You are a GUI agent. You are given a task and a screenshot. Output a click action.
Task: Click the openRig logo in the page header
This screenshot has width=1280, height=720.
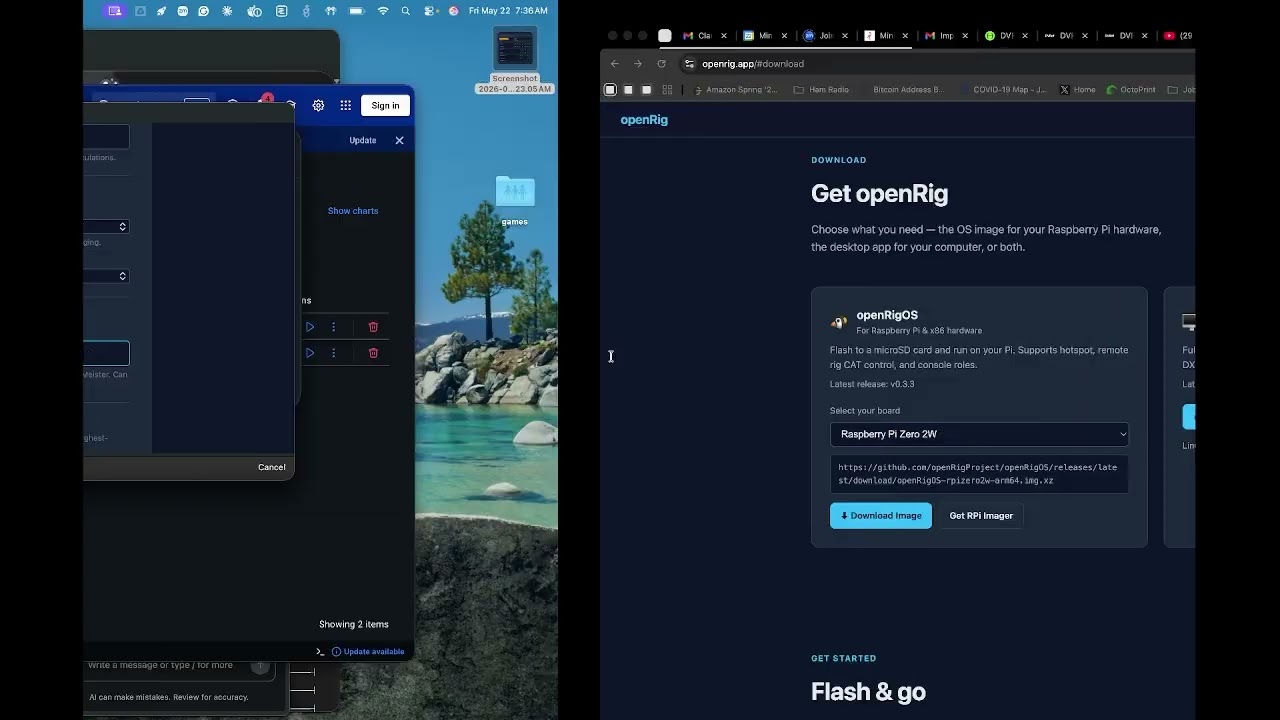(644, 120)
